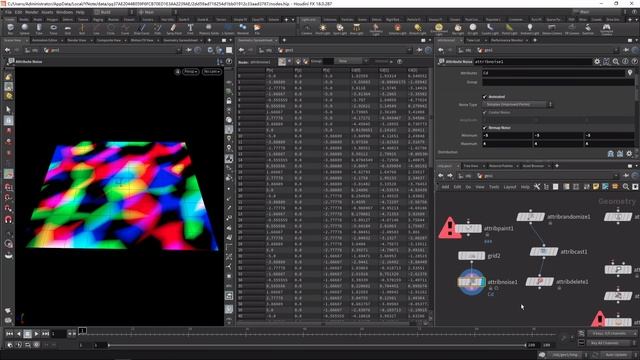640x360 pixels.
Task: Select the Grid shelf tool
Action: click(68, 29)
